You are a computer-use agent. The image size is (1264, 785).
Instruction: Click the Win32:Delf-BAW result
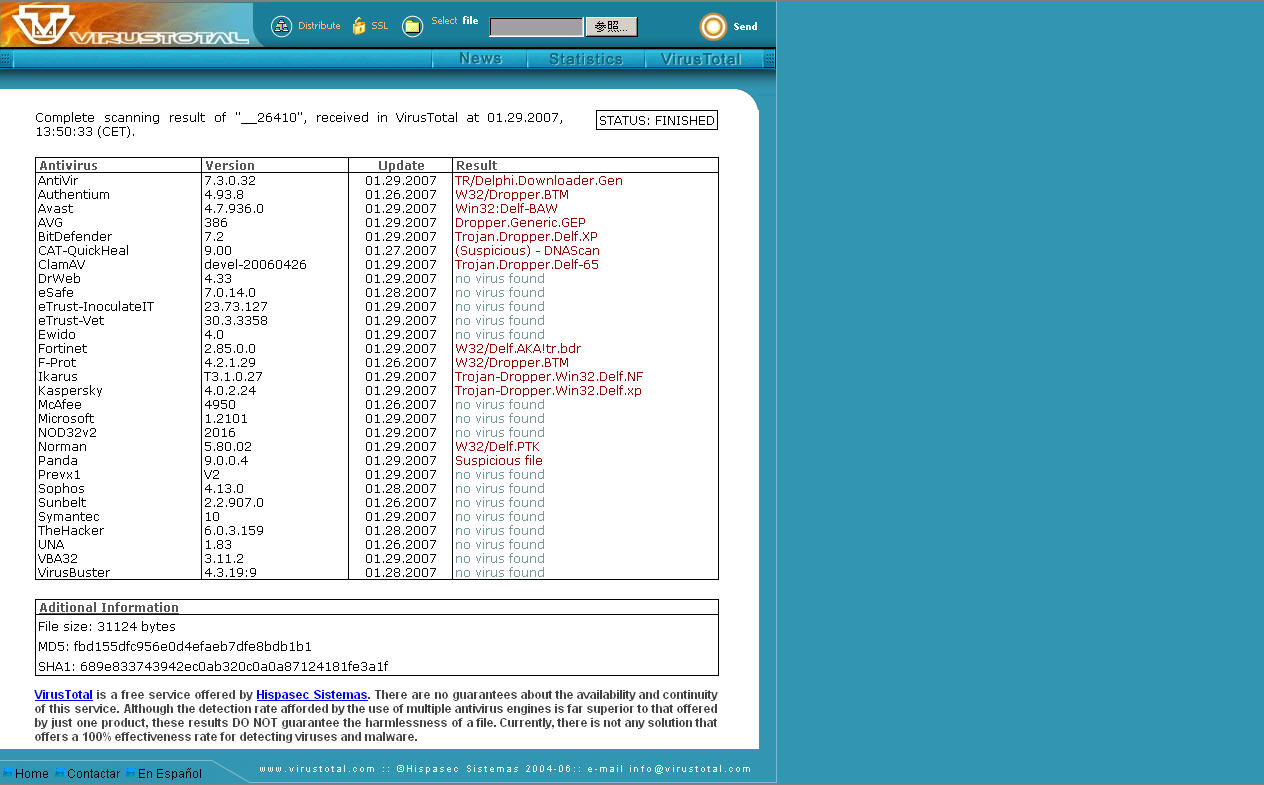506,209
